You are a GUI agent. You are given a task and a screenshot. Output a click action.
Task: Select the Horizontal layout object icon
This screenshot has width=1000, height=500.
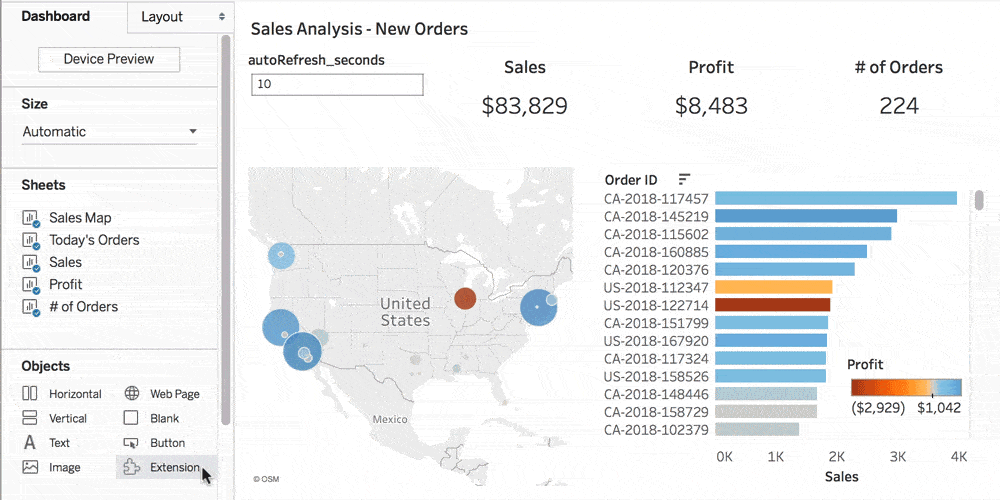(x=30, y=394)
